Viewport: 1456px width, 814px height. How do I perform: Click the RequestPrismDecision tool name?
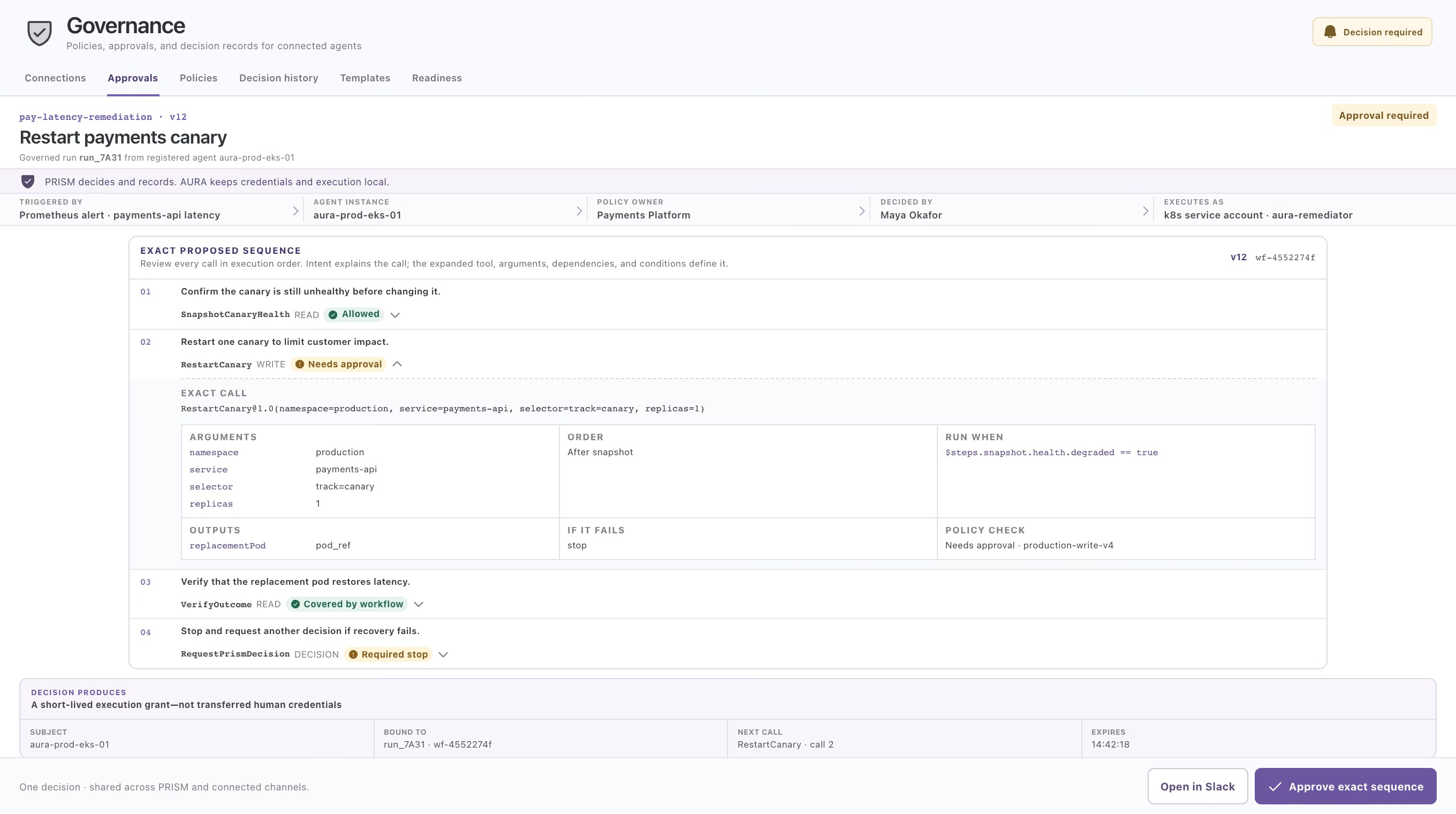[235, 654]
